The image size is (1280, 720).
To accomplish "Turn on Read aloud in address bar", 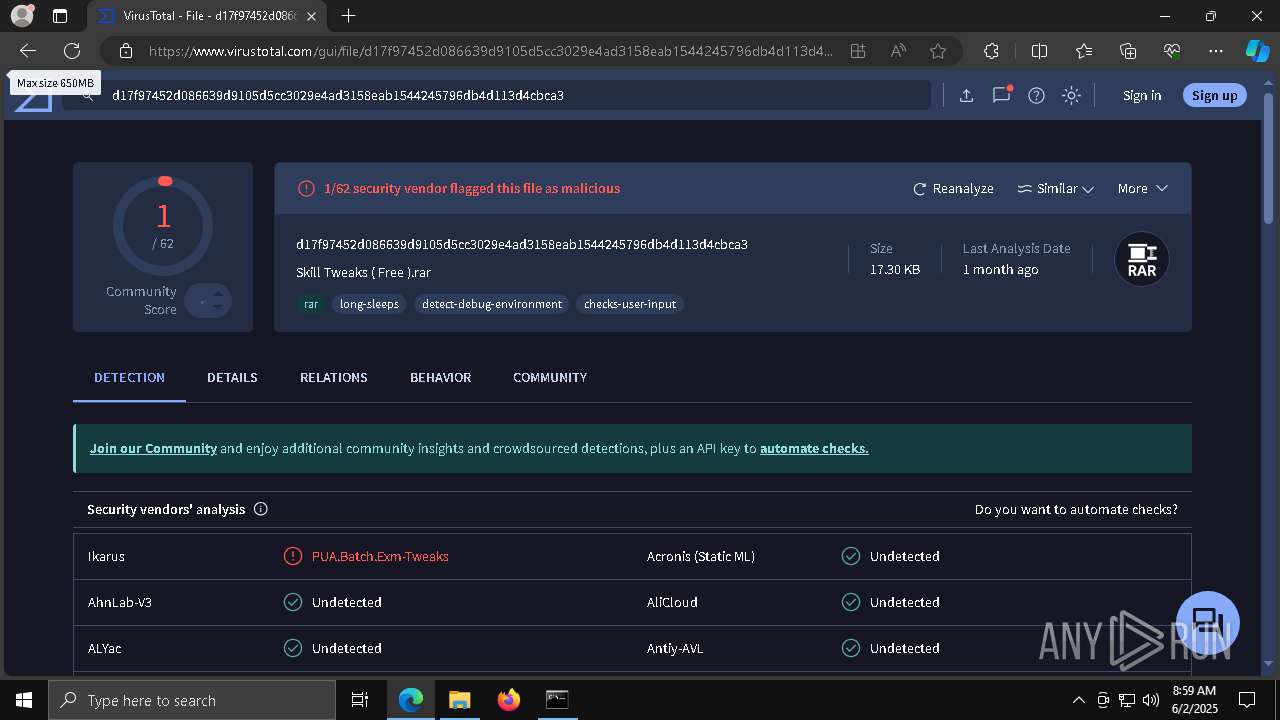I will [x=898, y=51].
